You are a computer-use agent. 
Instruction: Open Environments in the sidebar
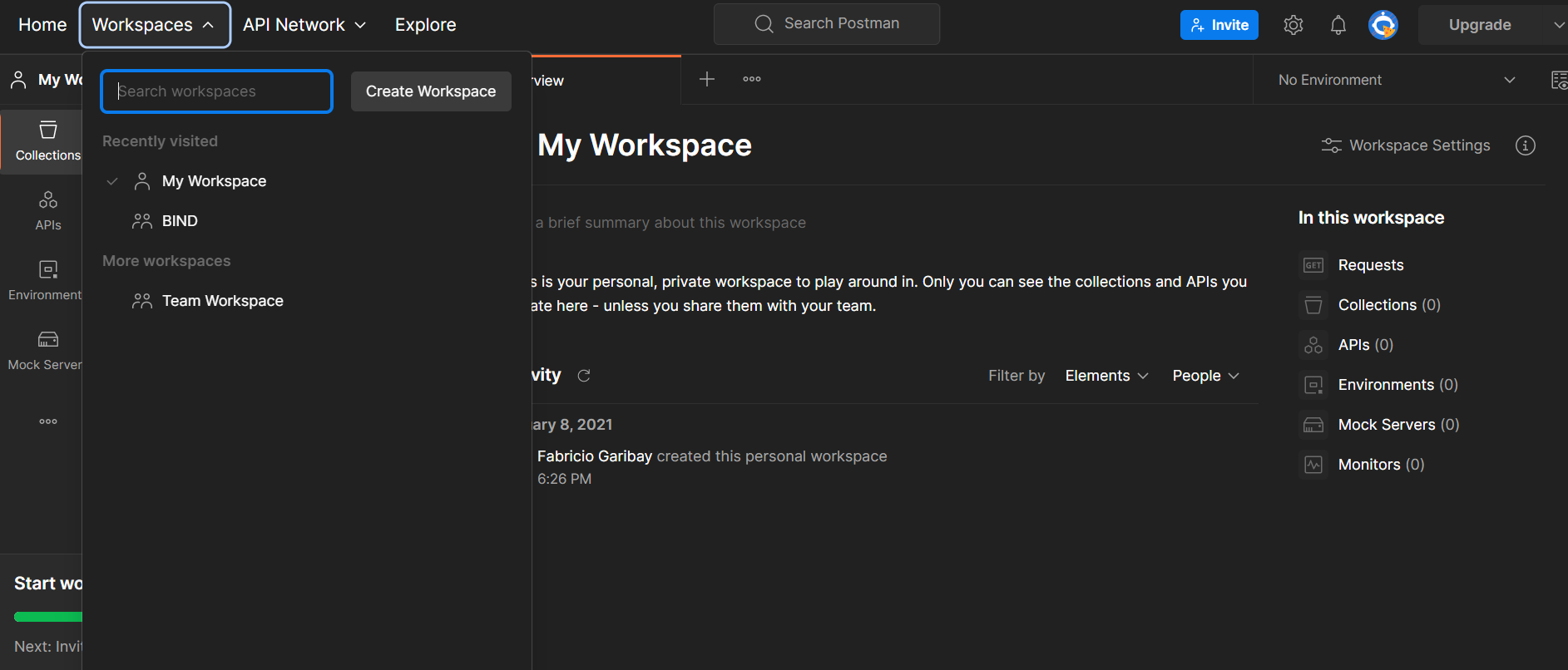coord(44,281)
